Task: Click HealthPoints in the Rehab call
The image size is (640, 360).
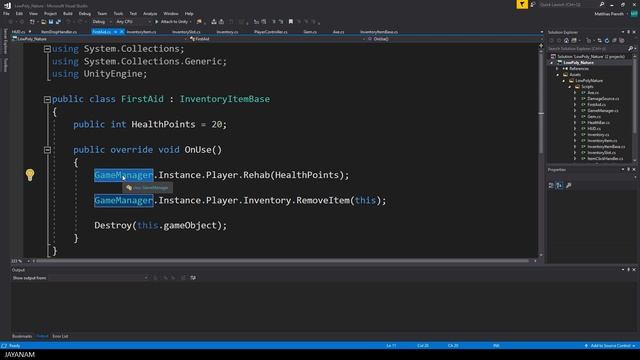Action: click(307, 175)
